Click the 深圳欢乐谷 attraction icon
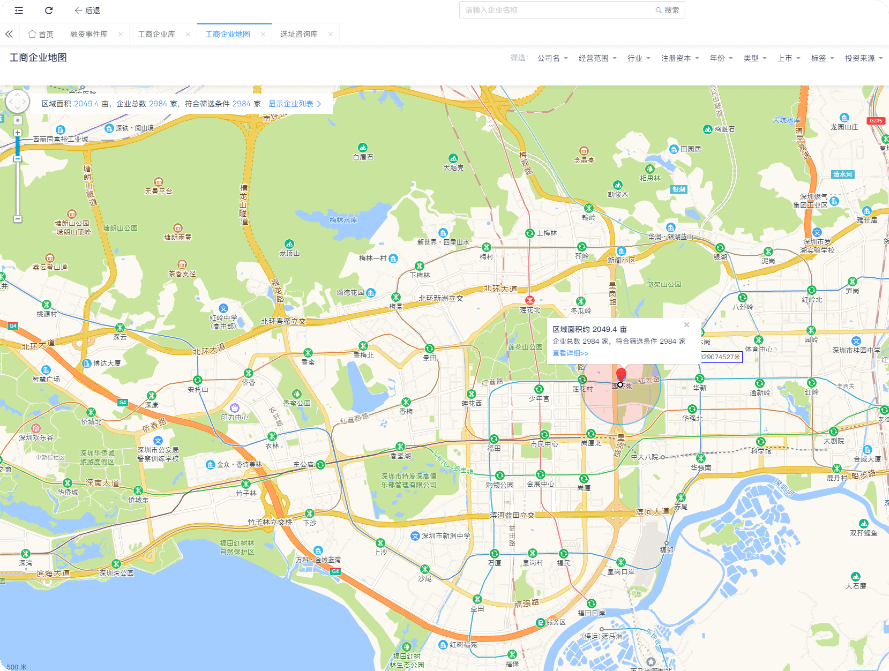This screenshot has width=889, height=671. (36, 428)
